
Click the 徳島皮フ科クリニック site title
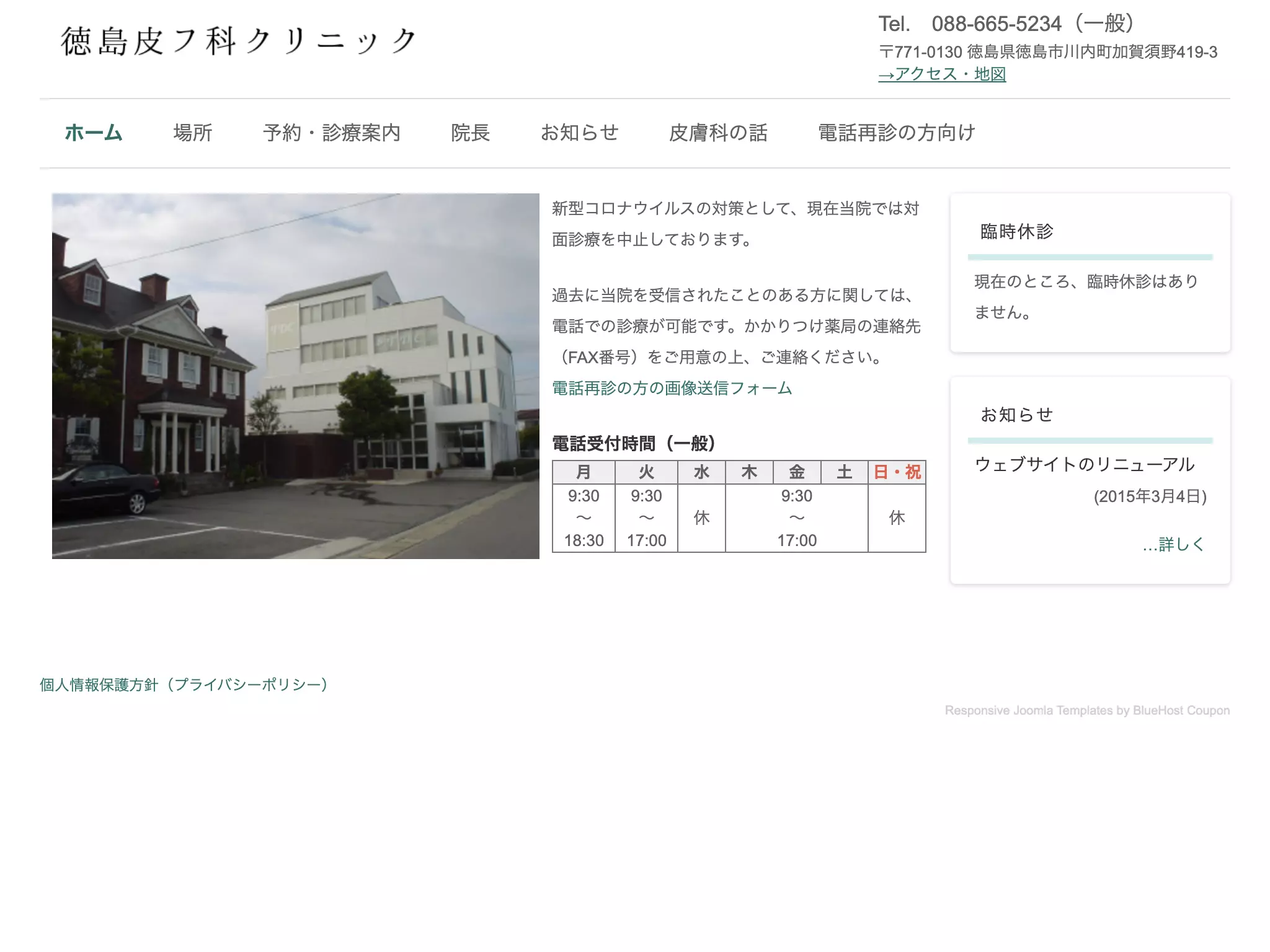point(239,41)
